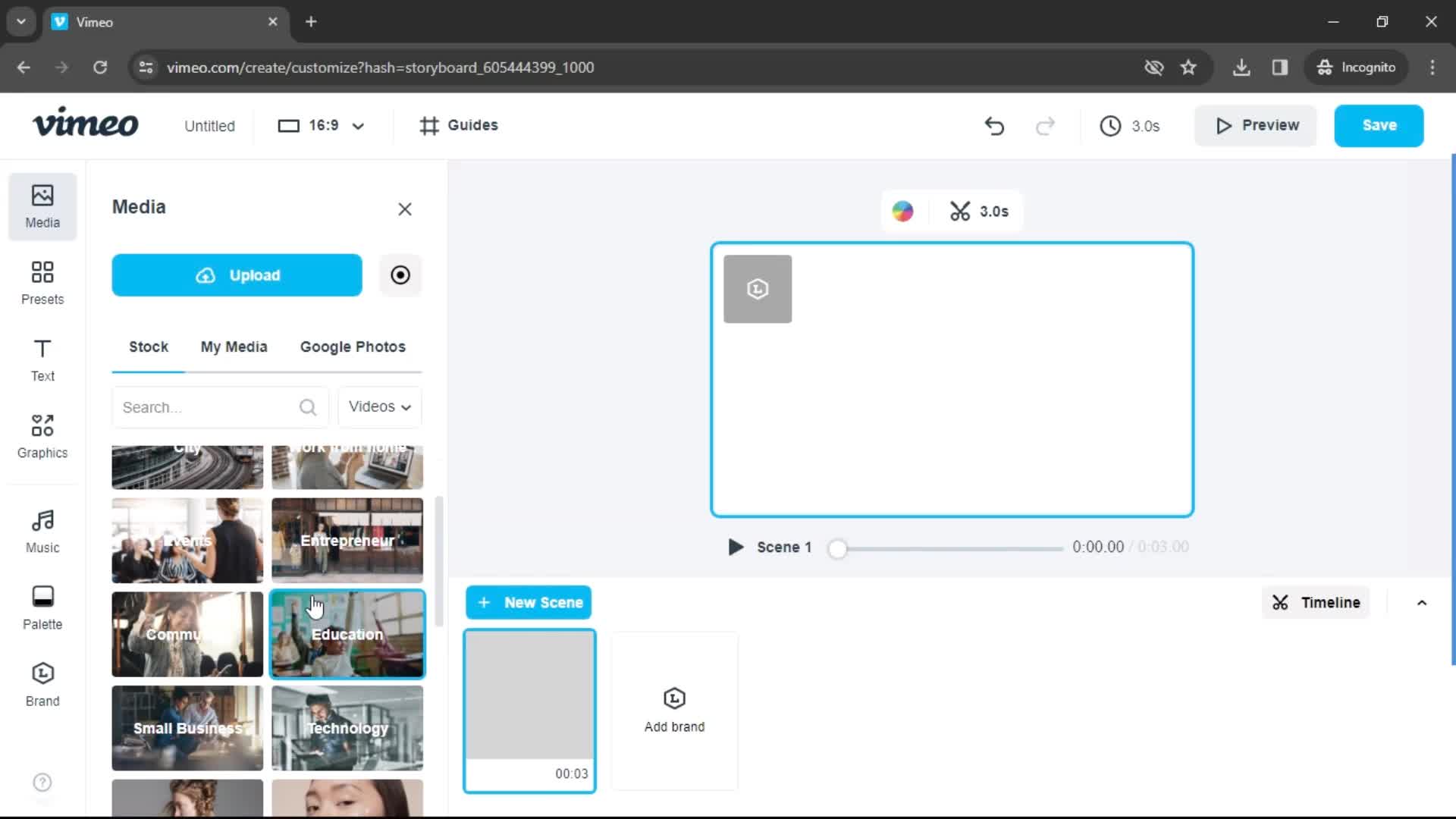Viewport: 1456px width, 819px height.
Task: Click the site information icon in the address bar
Action: tap(146, 67)
